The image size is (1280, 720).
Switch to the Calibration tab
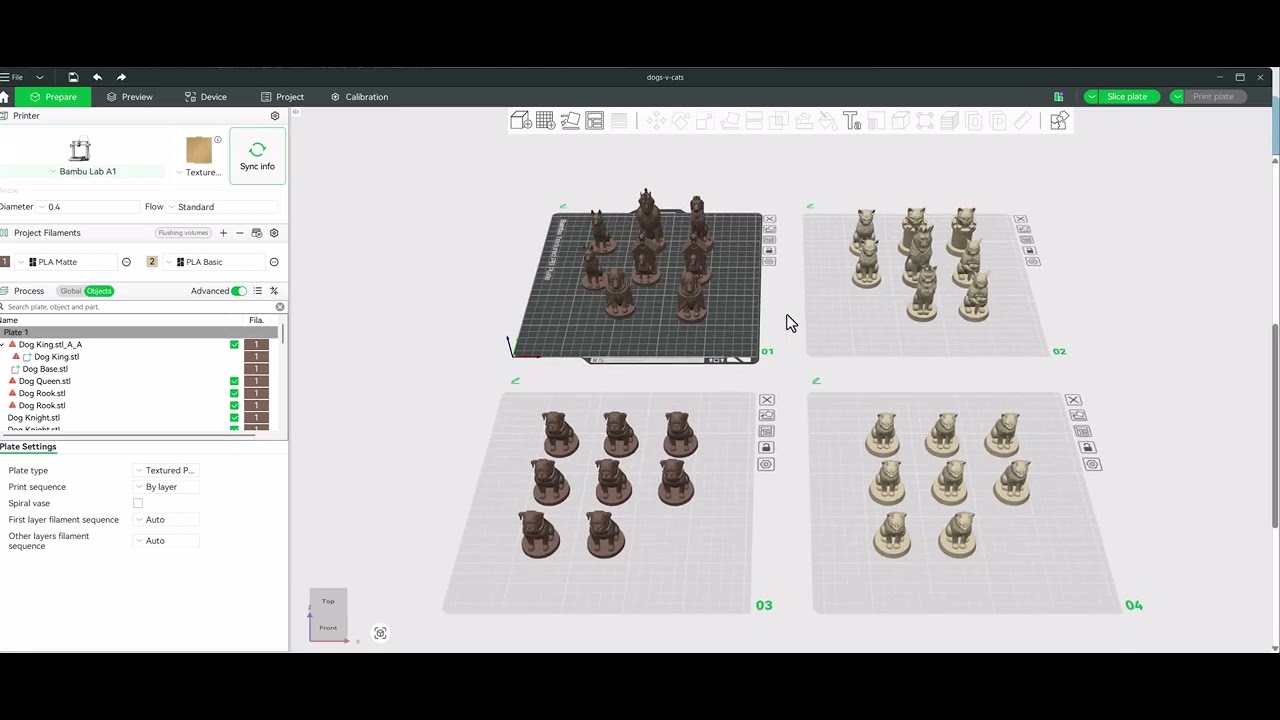[360, 97]
